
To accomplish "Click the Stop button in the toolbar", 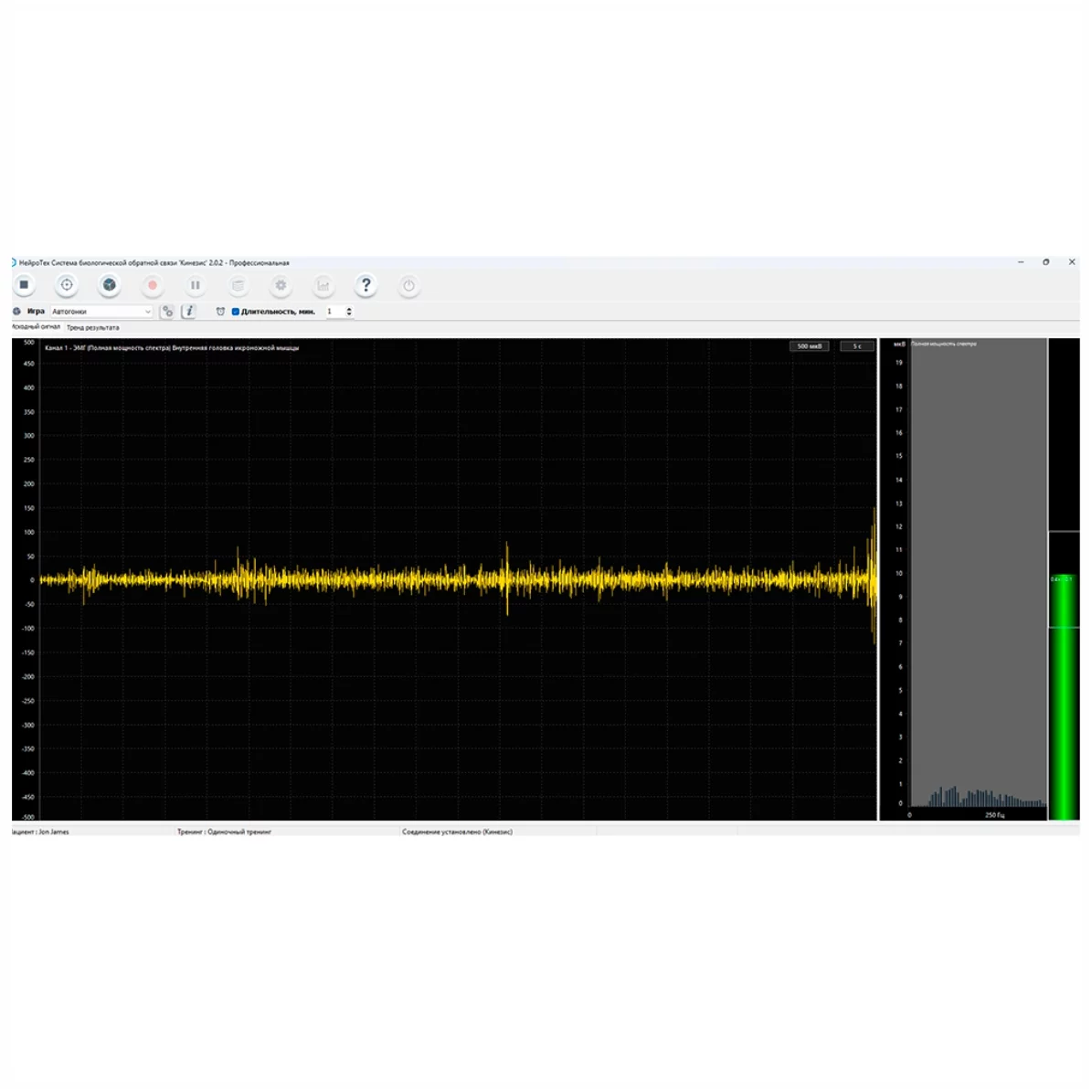I will (x=25, y=285).
